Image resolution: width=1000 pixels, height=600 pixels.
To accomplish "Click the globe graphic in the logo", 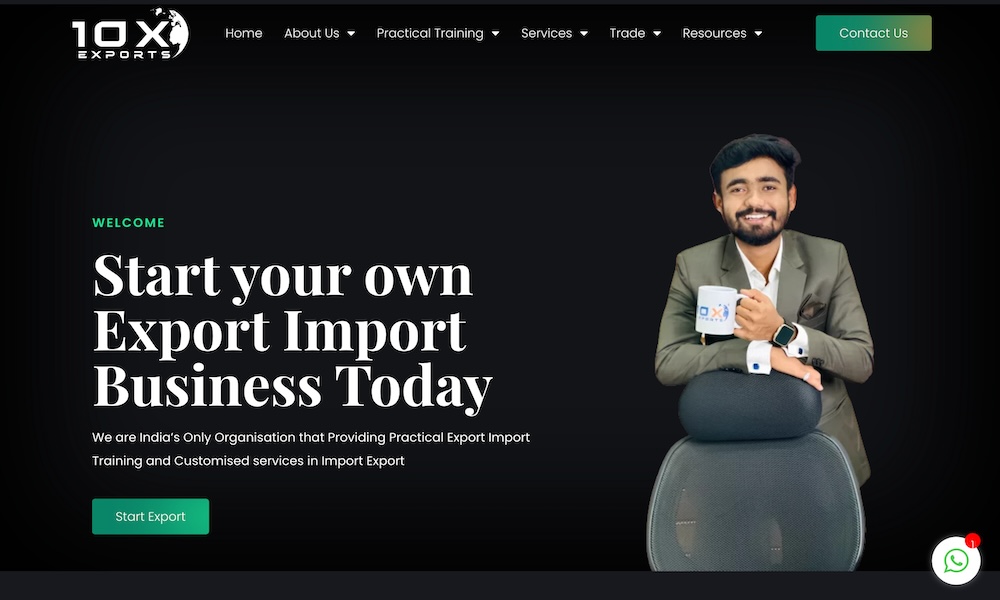I will pos(171,32).
